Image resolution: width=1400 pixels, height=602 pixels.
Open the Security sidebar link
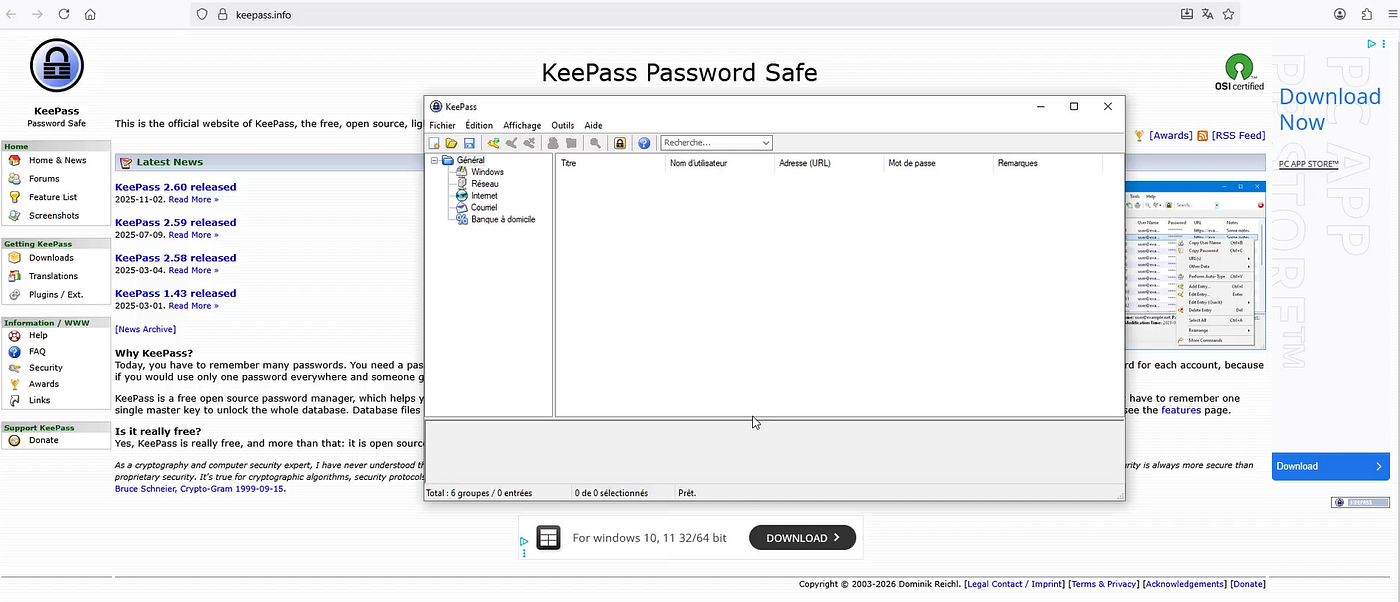click(x=46, y=367)
